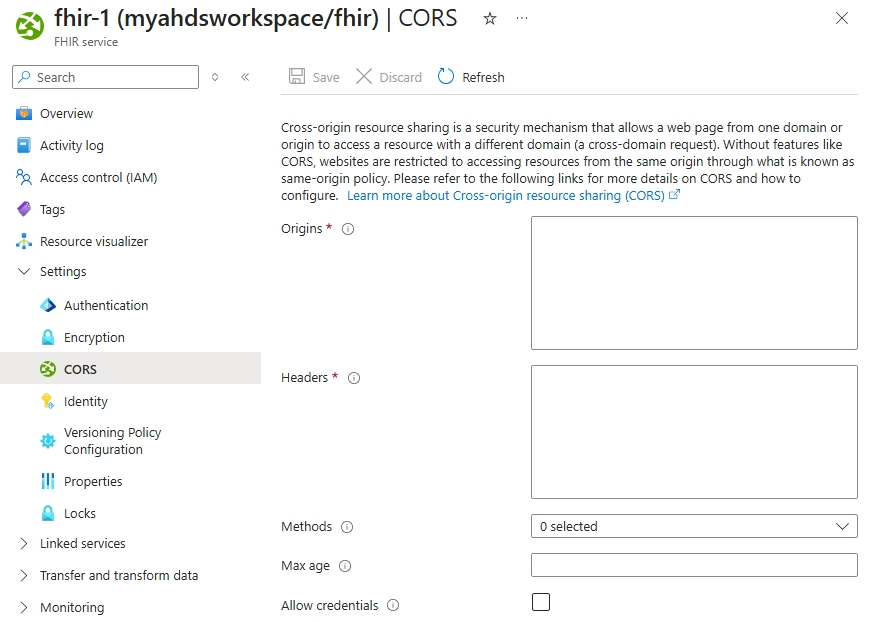Open Versioning Policy Configuration
The image size is (869, 622).
[x=113, y=441]
